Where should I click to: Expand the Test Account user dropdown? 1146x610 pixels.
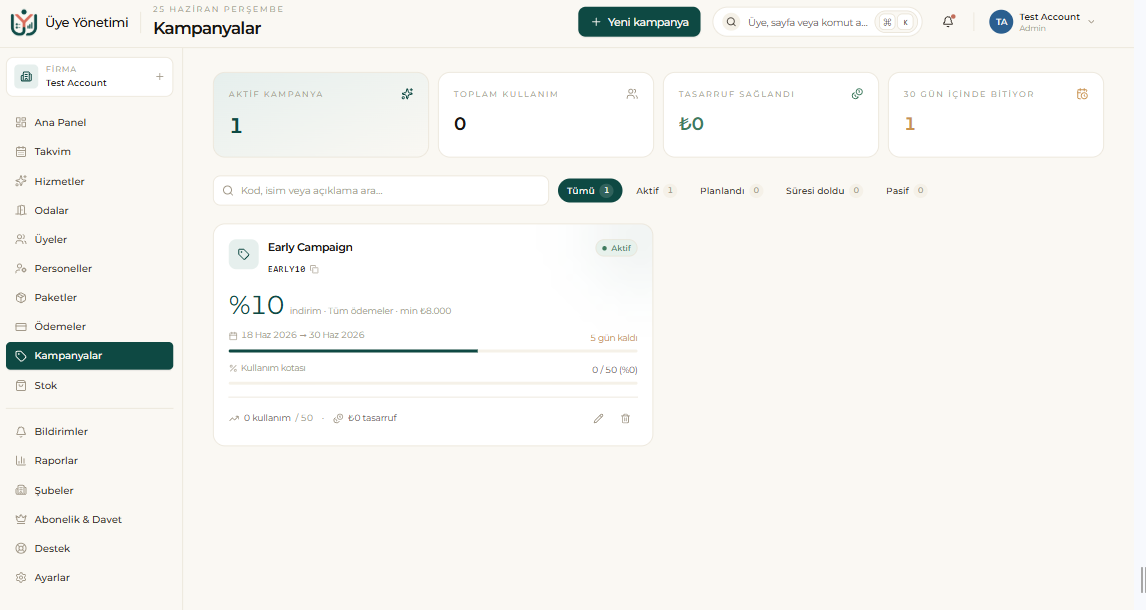(1042, 22)
